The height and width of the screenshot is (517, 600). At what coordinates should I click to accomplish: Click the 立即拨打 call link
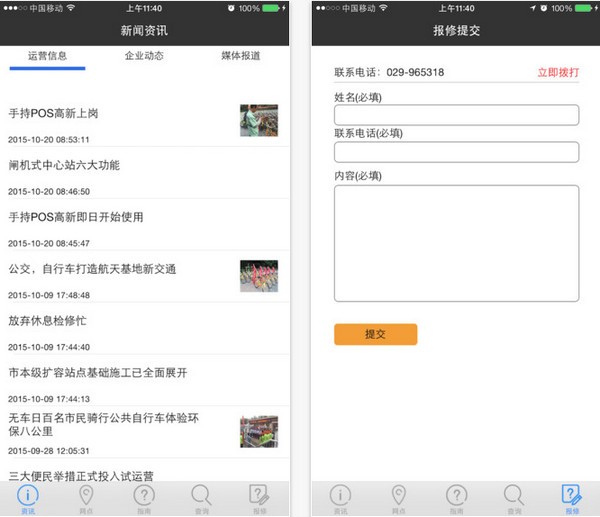point(558,72)
